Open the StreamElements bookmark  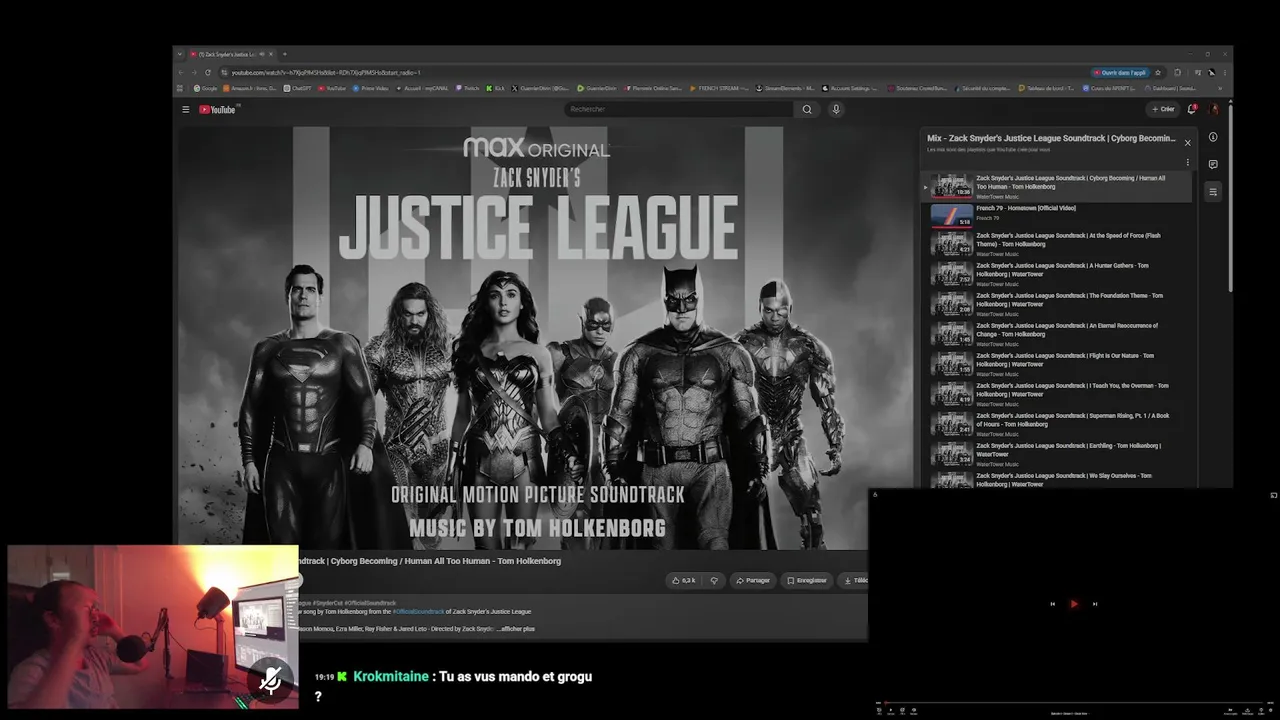click(785, 88)
